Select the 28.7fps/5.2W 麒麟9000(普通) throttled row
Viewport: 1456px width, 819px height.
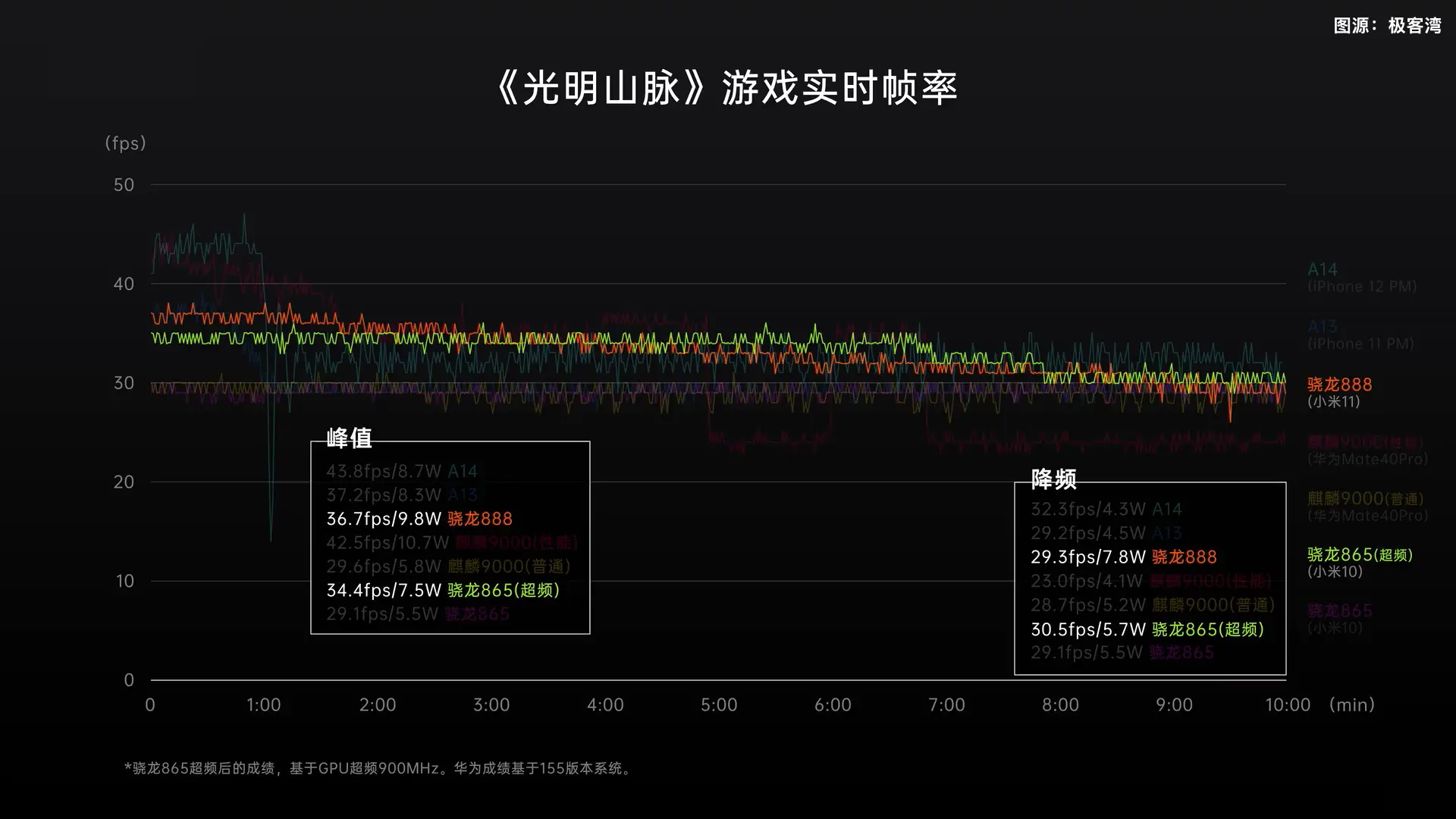pyautogui.click(x=1153, y=605)
